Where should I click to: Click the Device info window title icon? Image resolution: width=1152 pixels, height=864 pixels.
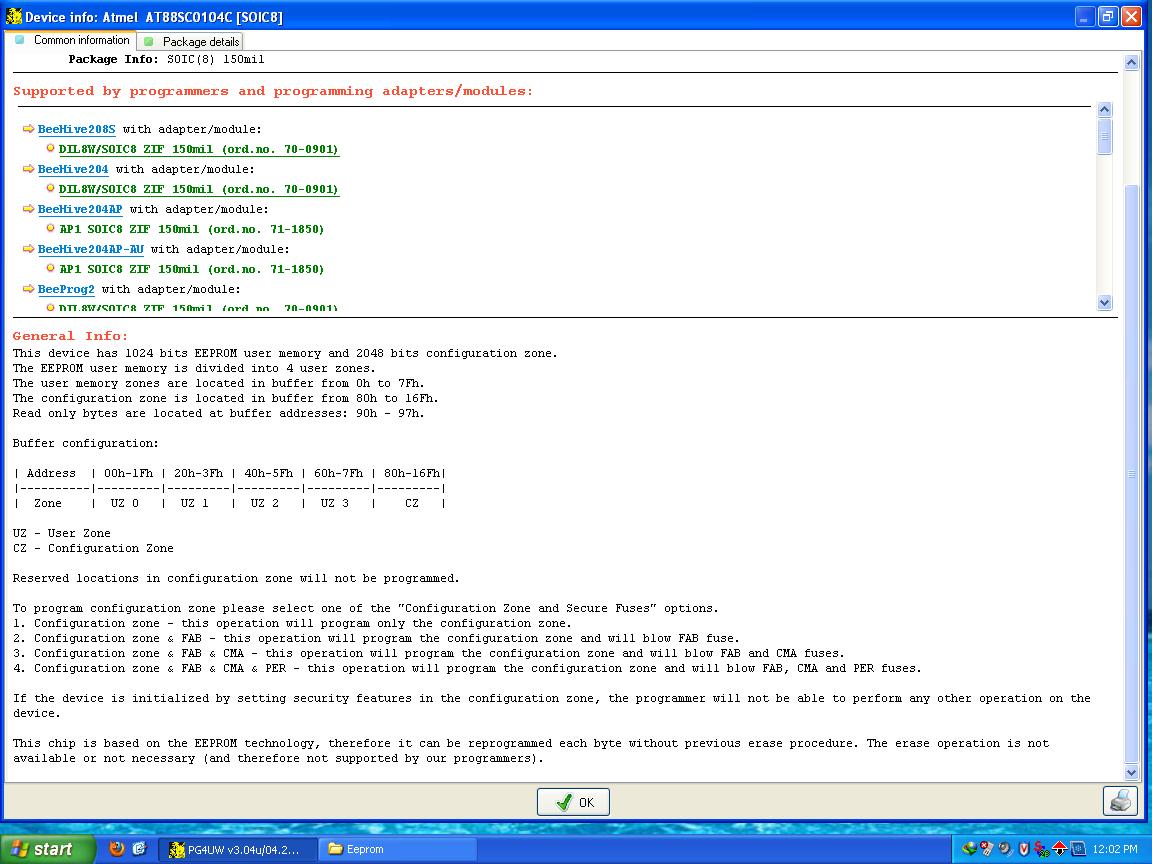(x=14, y=15)
